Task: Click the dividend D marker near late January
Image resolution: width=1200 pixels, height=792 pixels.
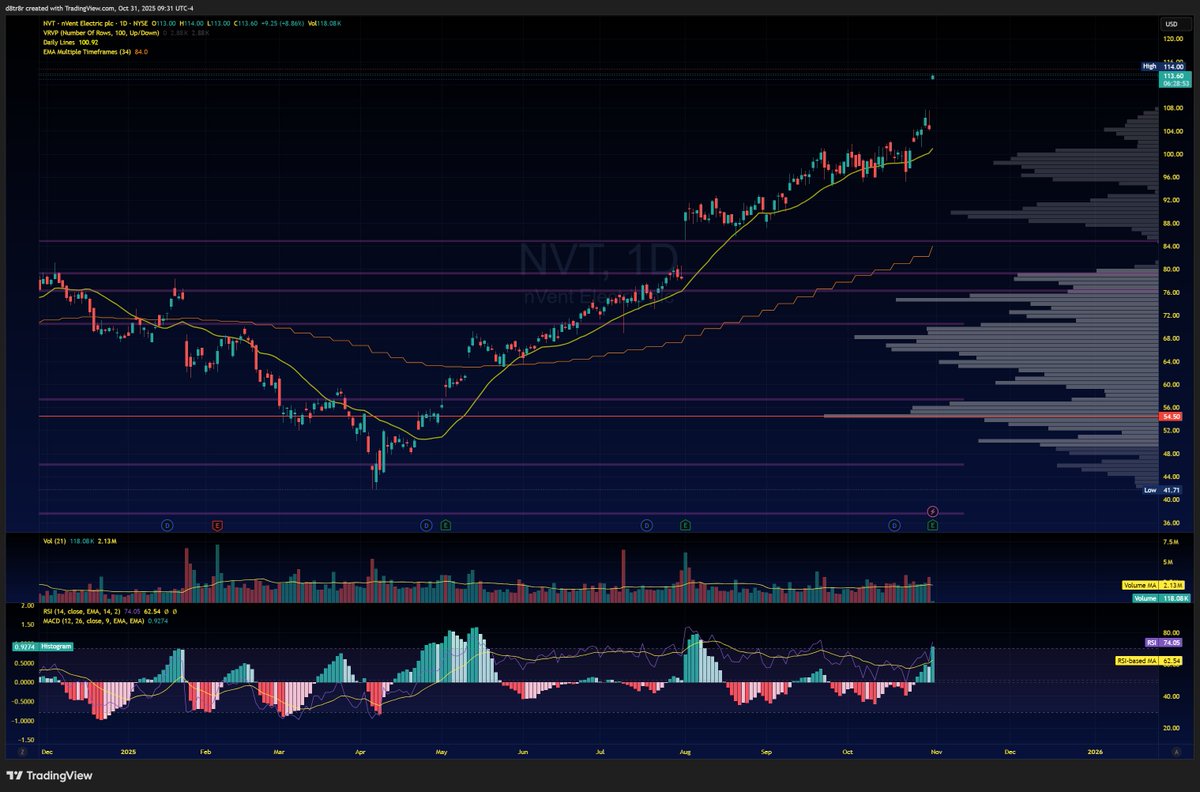Action: pos(167,524)
